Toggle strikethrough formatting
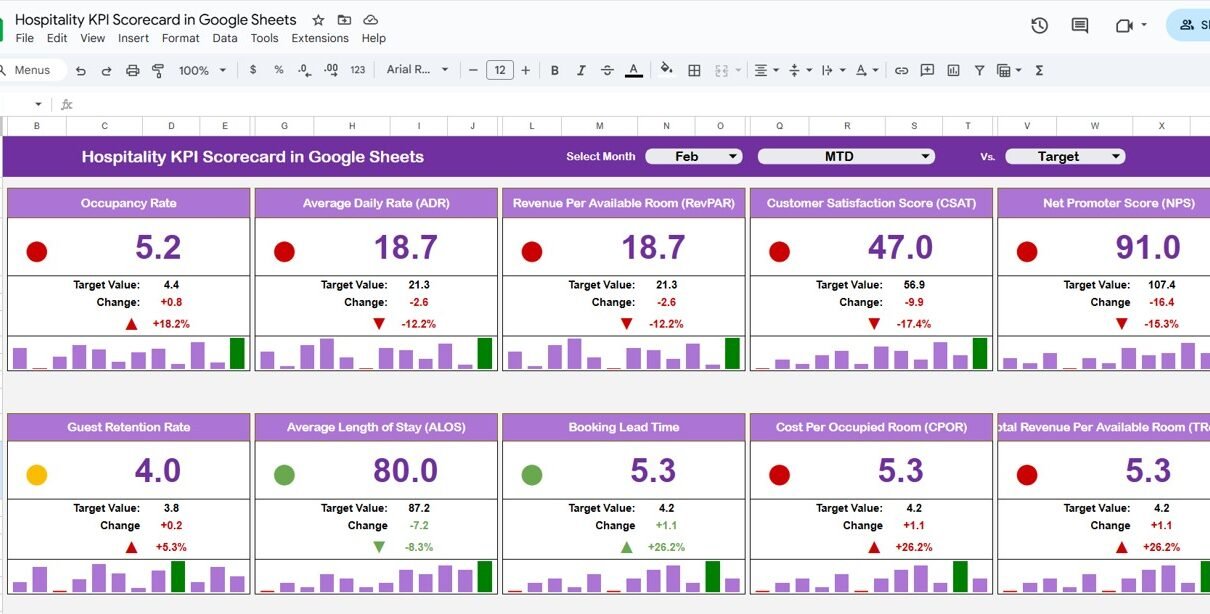The height and width of the screenshot is (614, 1210). point(607,70)
